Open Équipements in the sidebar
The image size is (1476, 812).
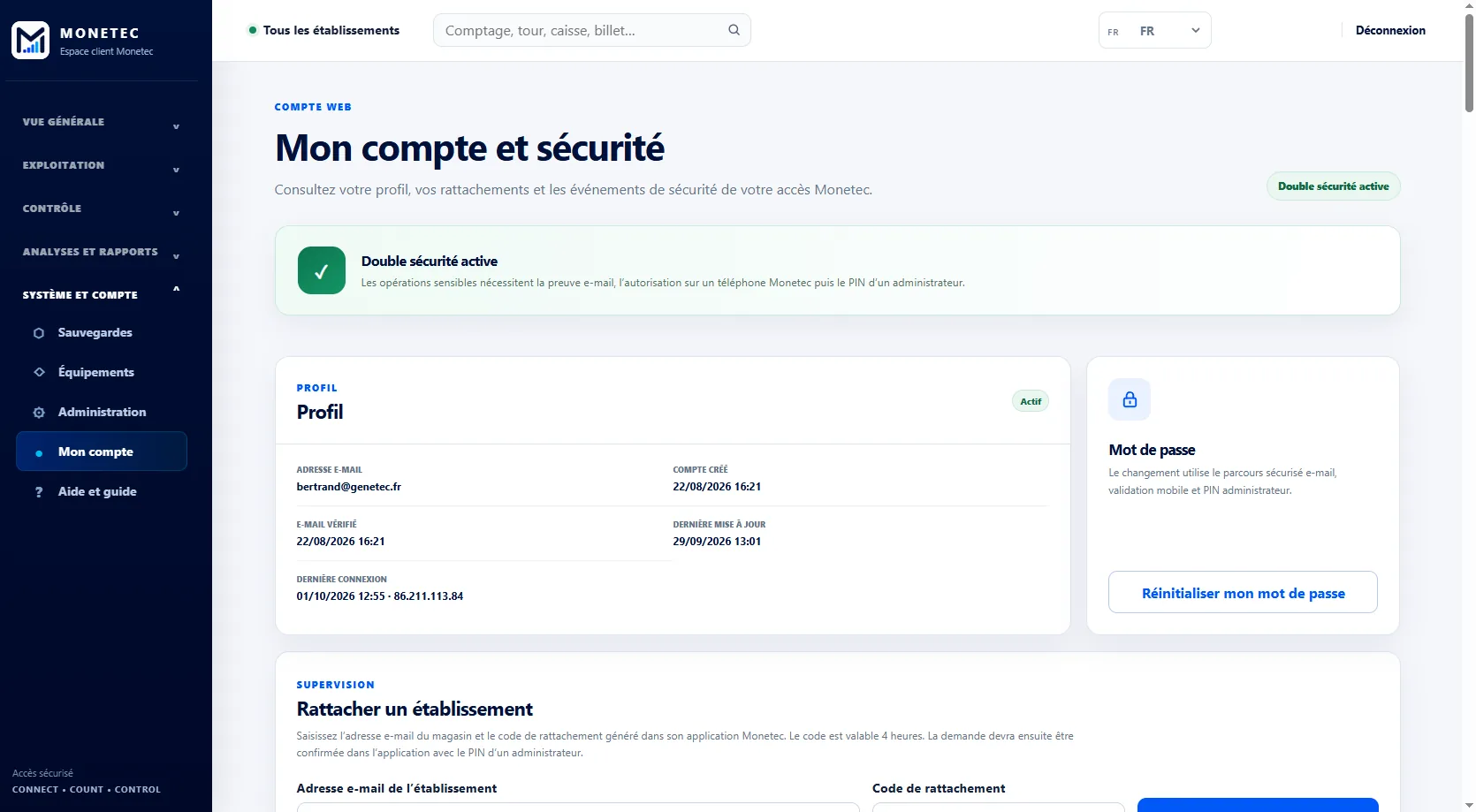coord(102,372)
